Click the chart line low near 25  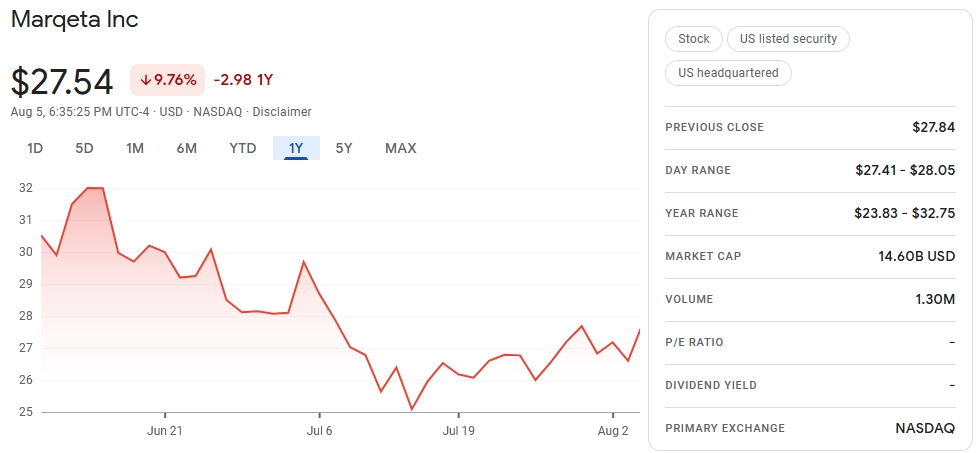click(412, 409)
